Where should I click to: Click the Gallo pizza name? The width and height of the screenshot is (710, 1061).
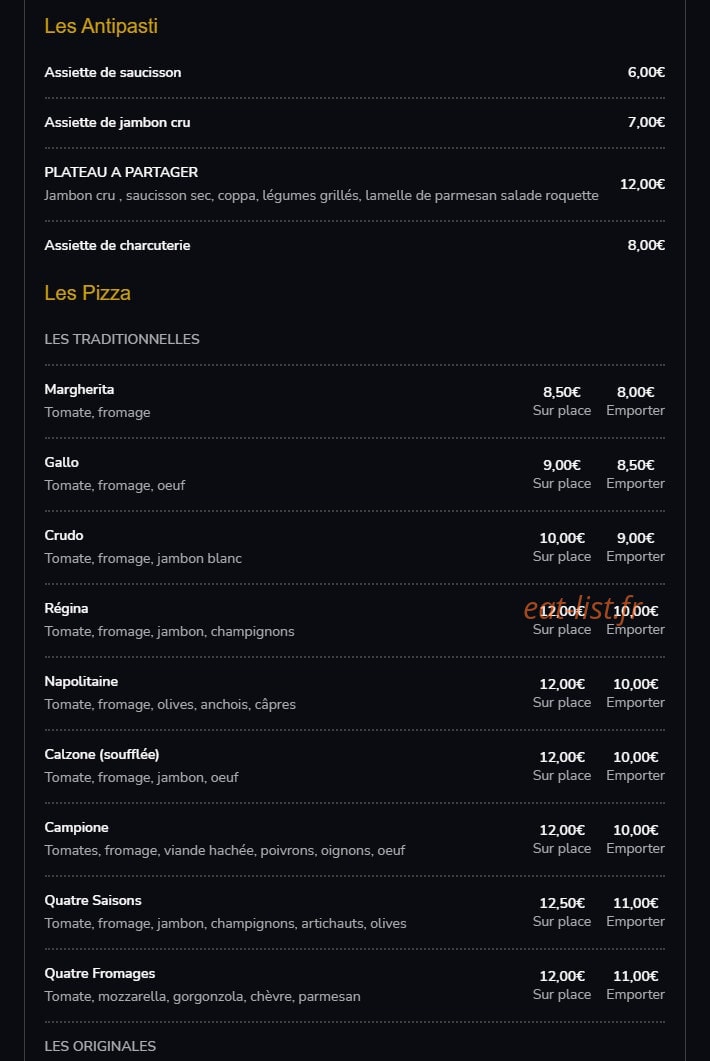pyautogui.click(x=62, y=462)
